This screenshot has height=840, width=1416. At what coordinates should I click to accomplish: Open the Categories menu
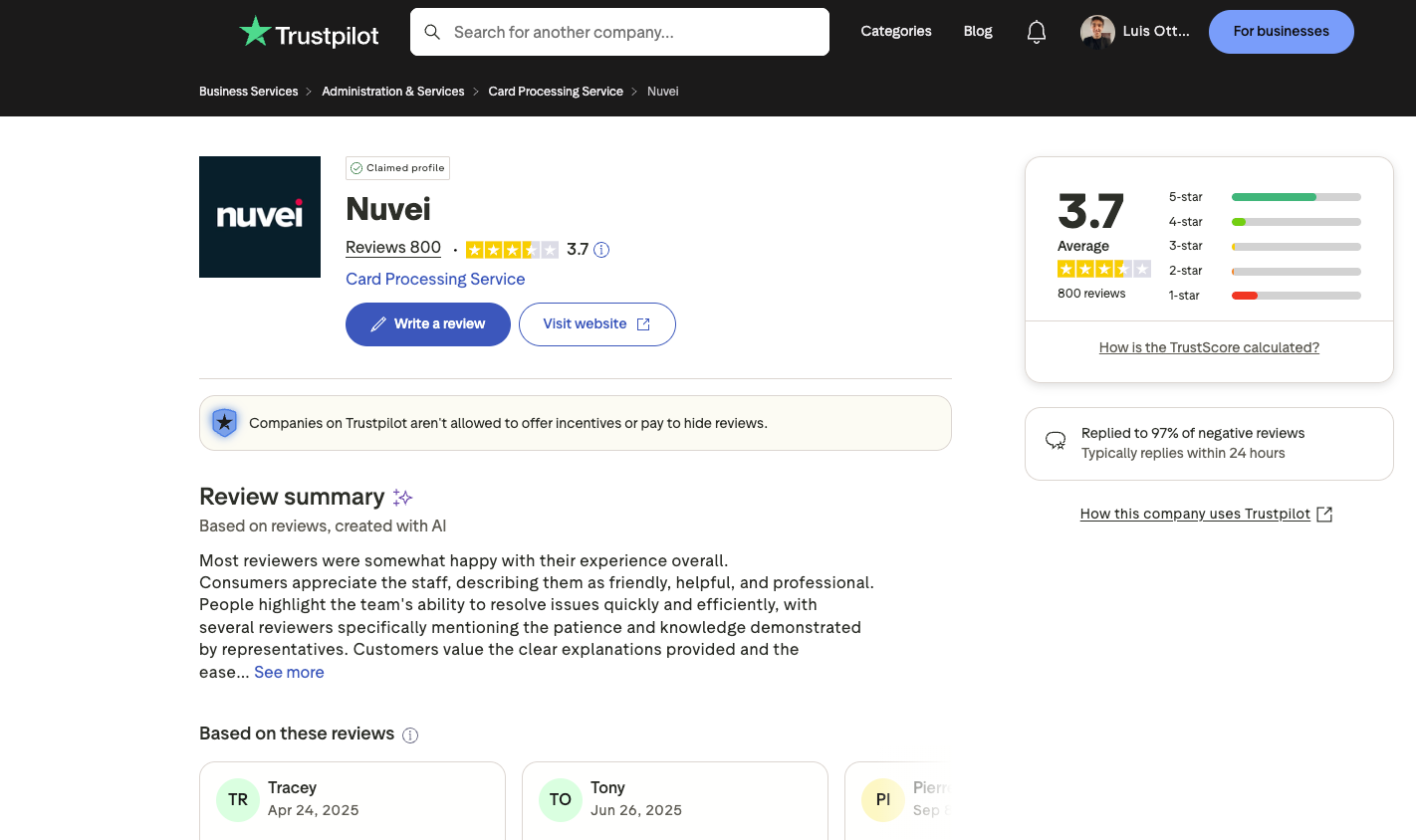pyautogui.click(x=896, y=31)
